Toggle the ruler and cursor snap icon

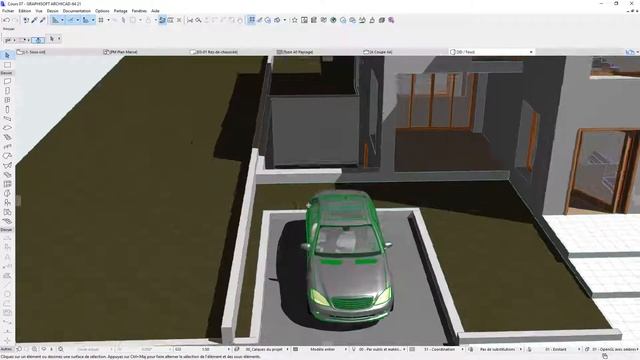[86, 20]
